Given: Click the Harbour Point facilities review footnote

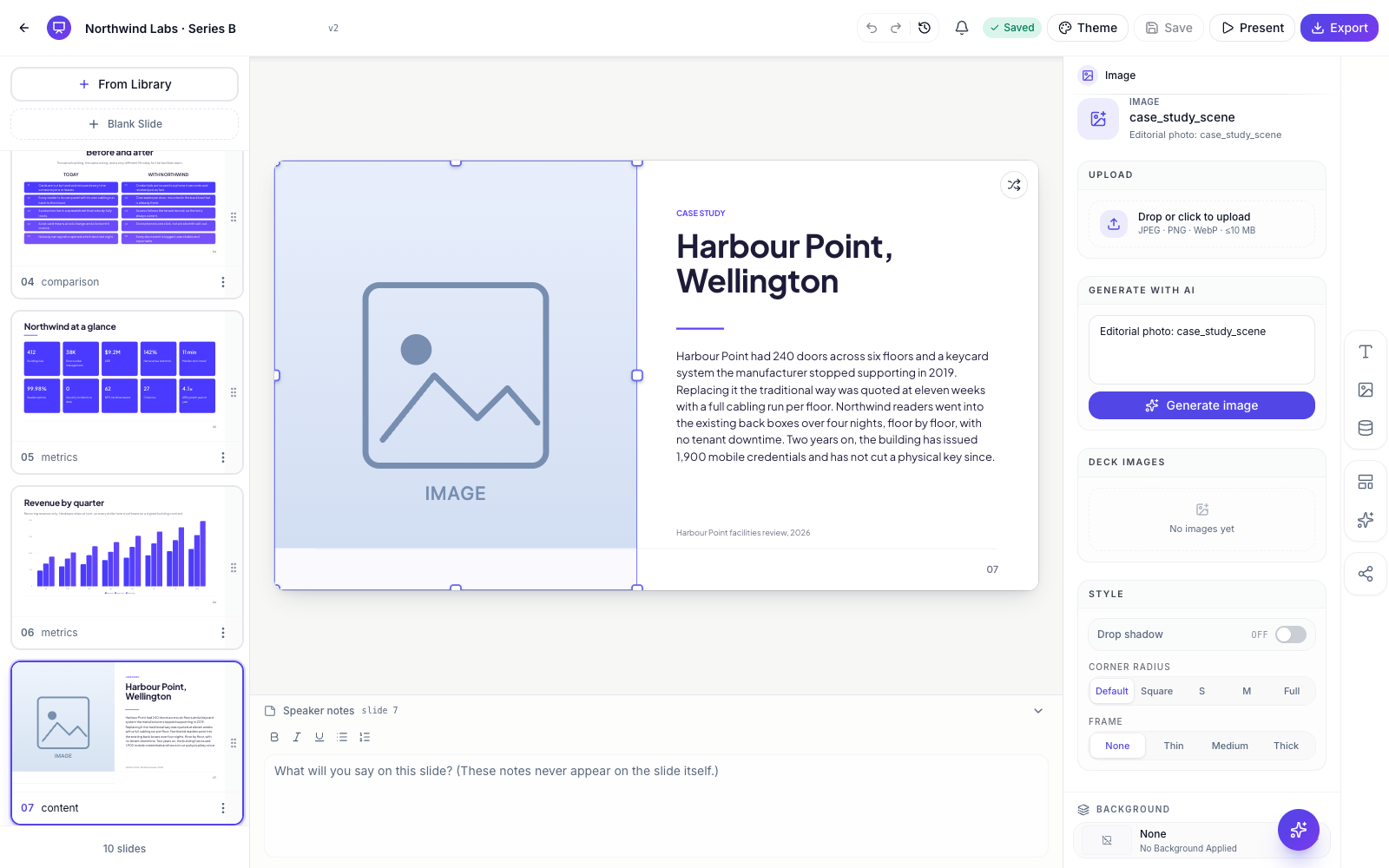Looking at the screenshot, I should click(x=743, y=533).
